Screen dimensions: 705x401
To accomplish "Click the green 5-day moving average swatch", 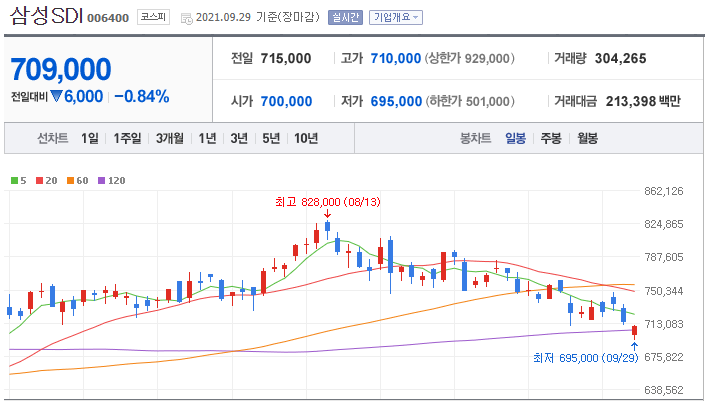I will [14, 181].
